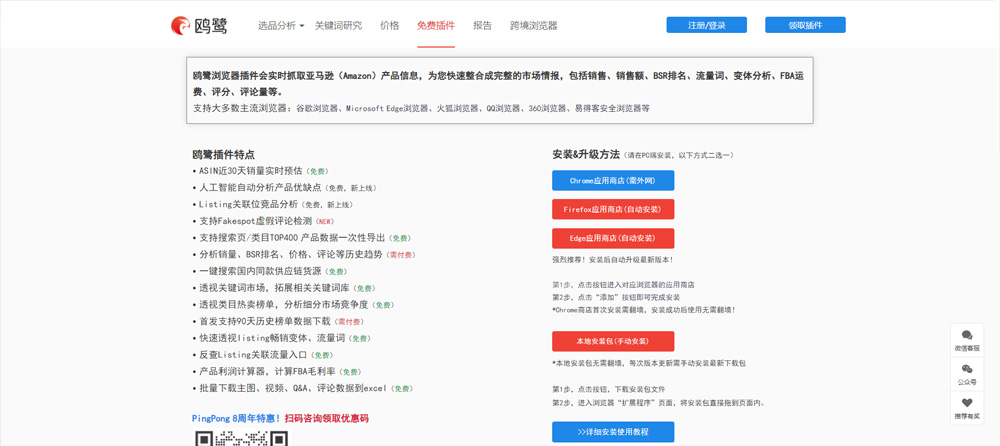Click text 分析销量、BSR排名、价格、评论等历史趋势

[x=290, y=254]
